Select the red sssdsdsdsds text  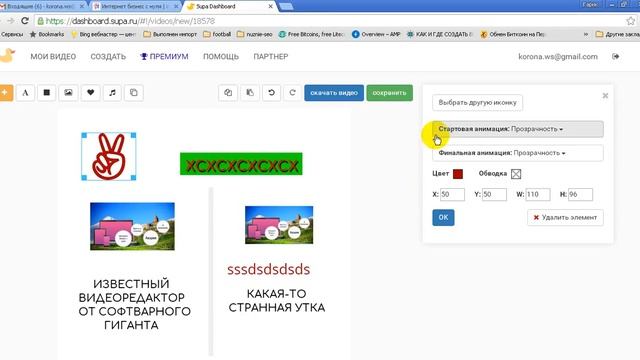tap(269, 269)
